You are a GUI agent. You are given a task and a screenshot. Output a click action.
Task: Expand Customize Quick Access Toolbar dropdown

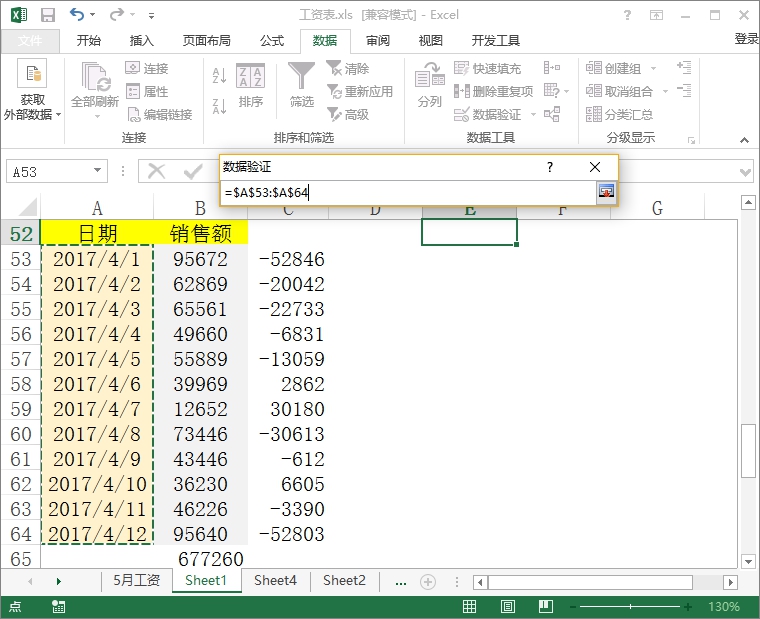pyautogui.click(x=151, y=16)
